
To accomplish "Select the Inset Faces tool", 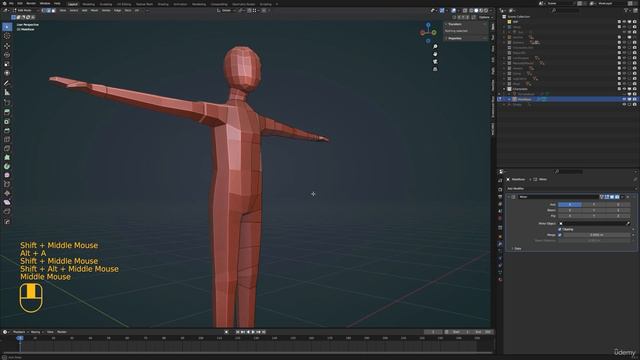I will (x=7, y=122).
